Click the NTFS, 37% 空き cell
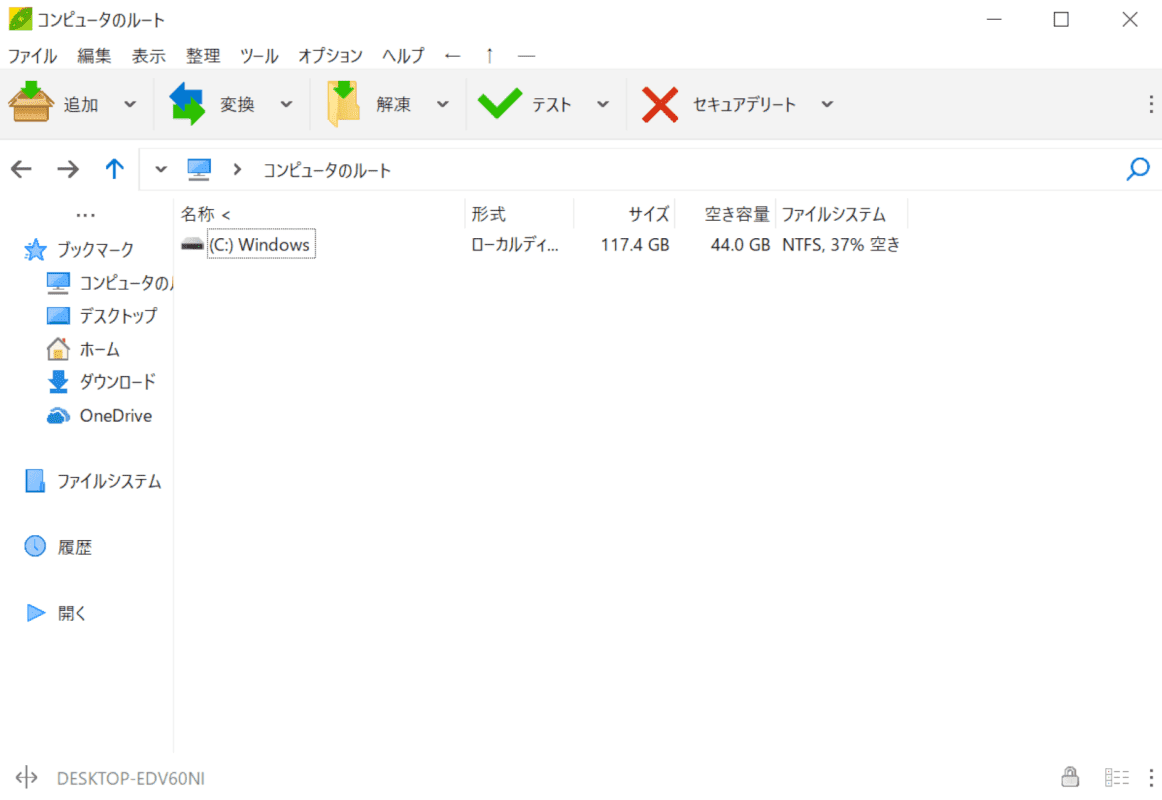Image resolution: width=1162 pixels, height=800 pixels. tap(841, 244)
